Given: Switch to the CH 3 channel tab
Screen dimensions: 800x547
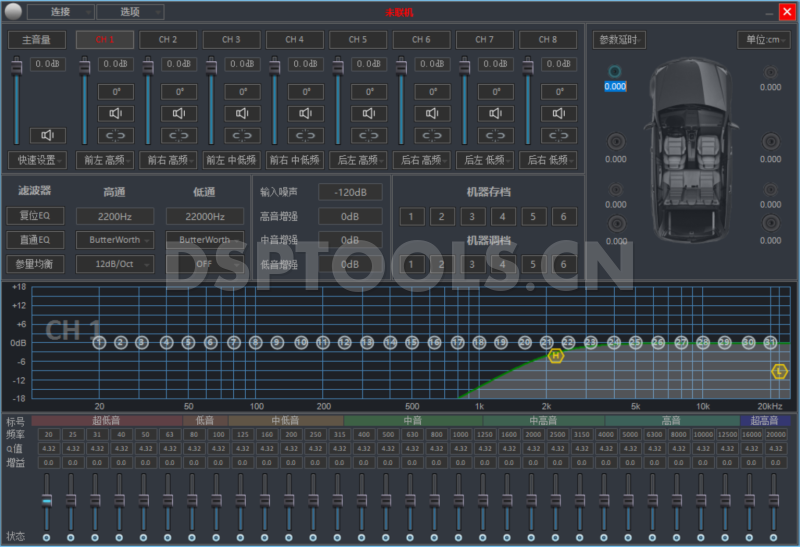Looking at the screenshot, I should [231, 40].
